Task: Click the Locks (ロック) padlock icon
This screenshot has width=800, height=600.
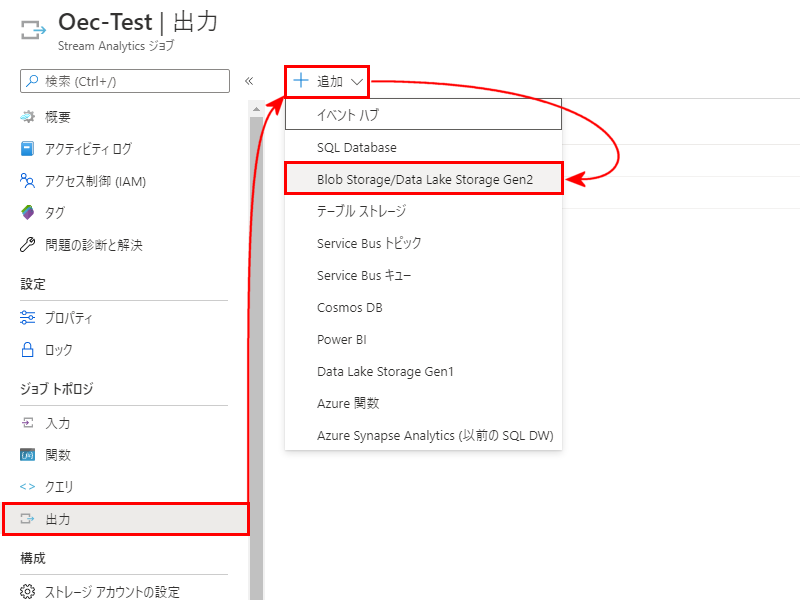Action: 28,350
